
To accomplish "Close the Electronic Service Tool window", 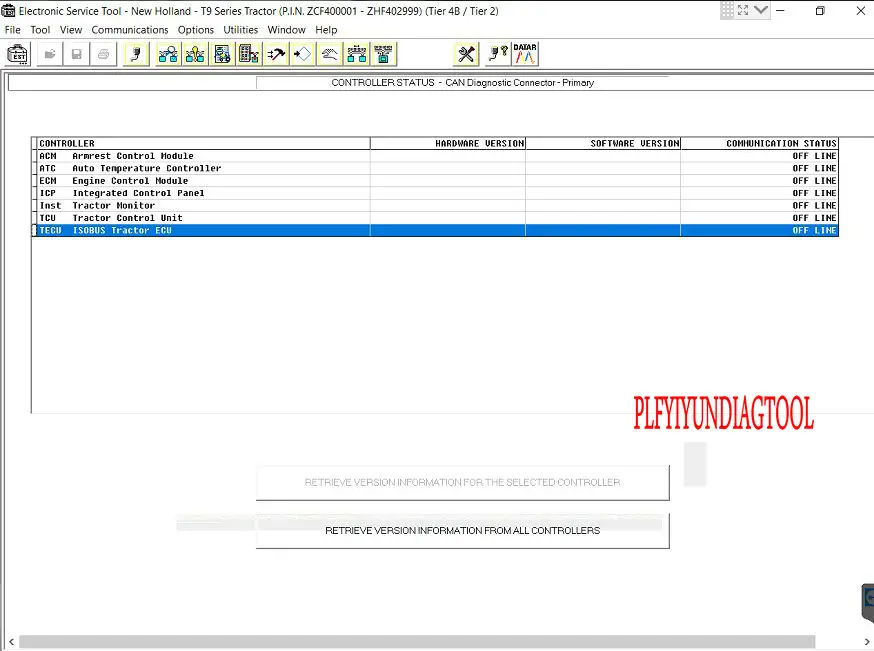I will coord(861,11).
